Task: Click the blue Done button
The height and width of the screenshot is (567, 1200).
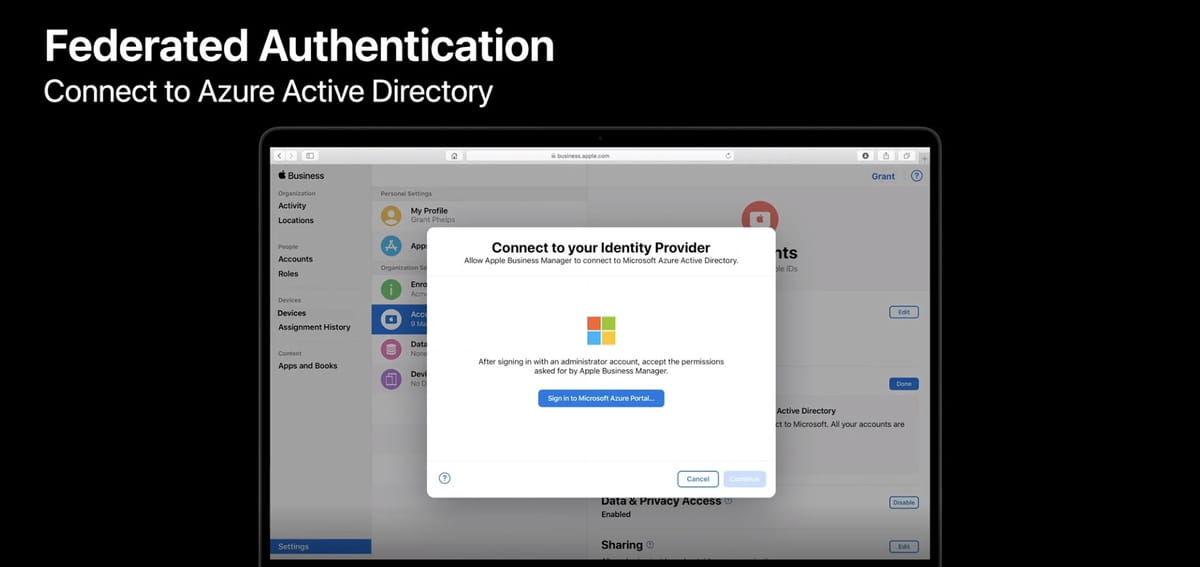Action: [x=904, y=384]
